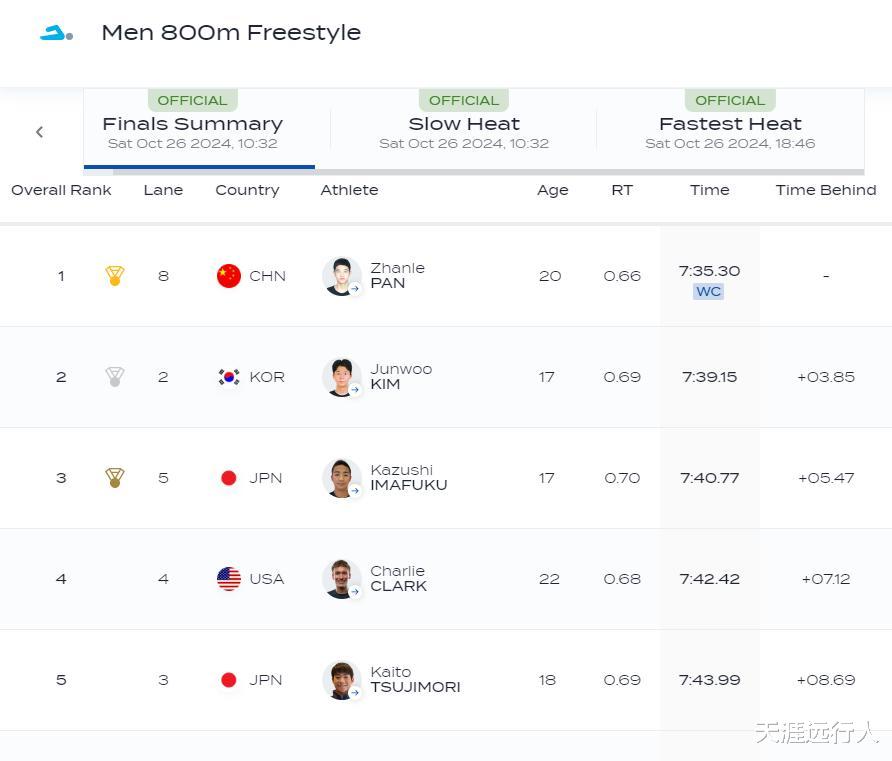Click the China flag icon
892x761 pixels.
229,276
